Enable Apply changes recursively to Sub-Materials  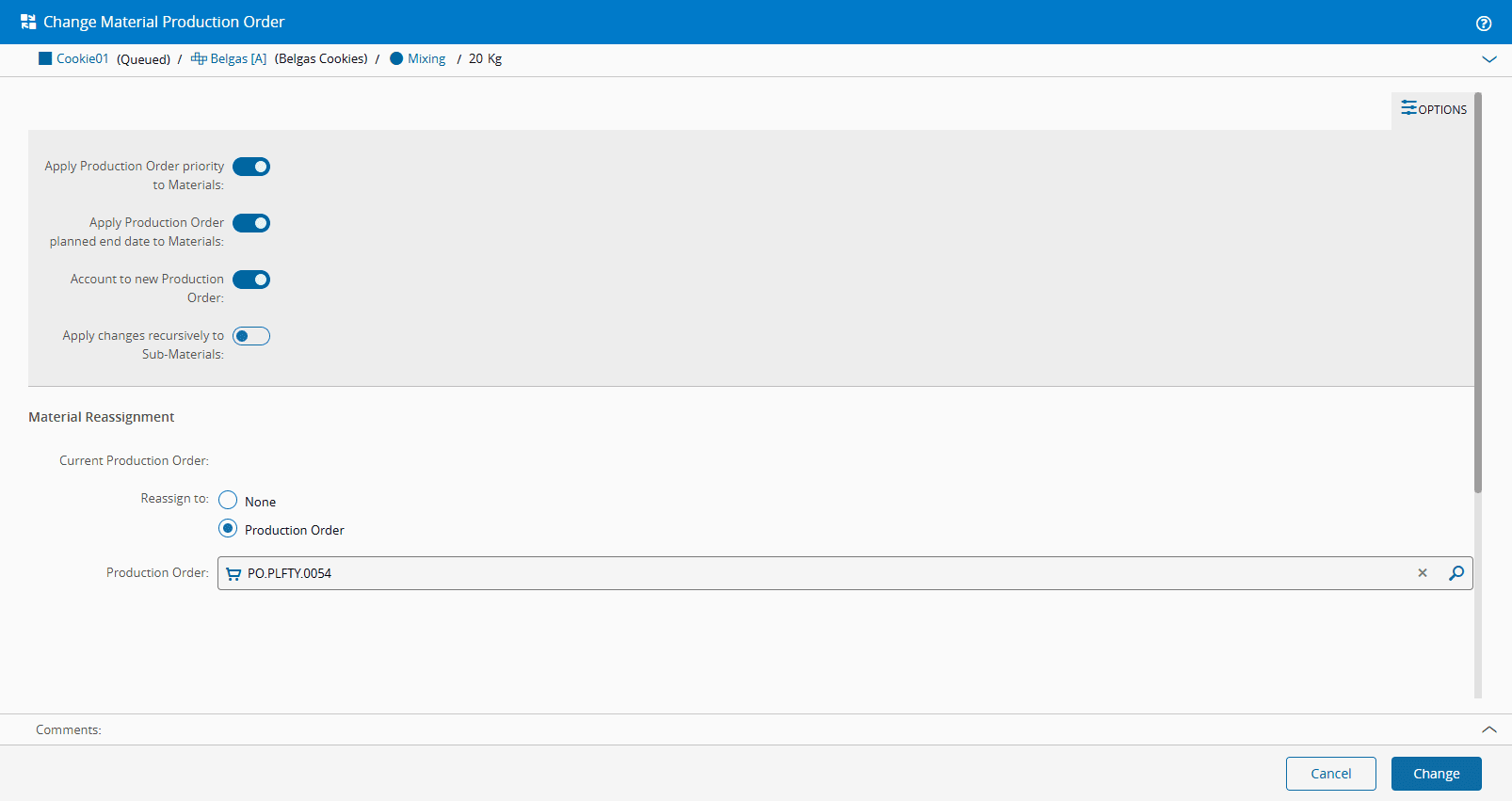(251, 336)
